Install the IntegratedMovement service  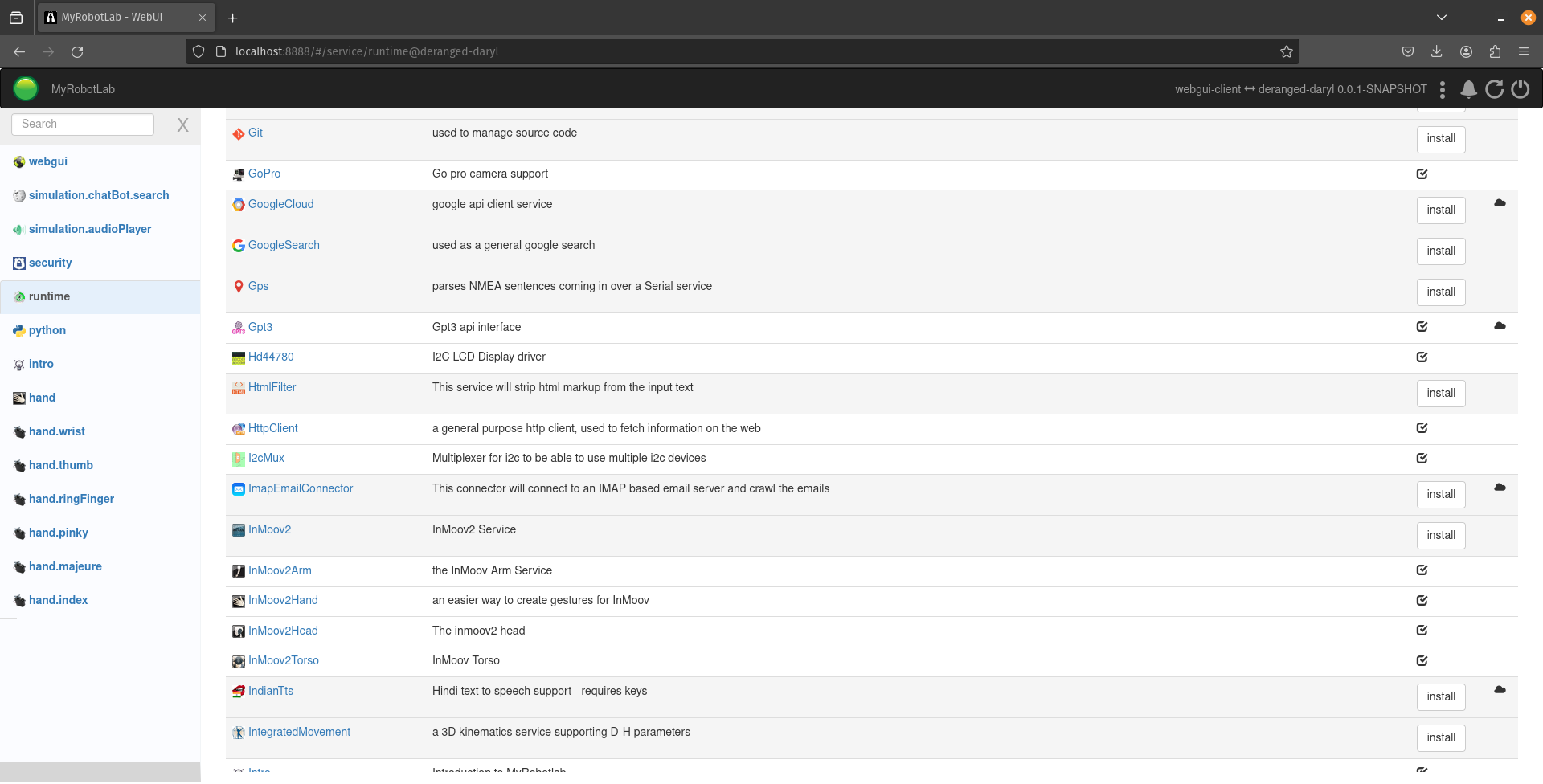pos(1441,738)
